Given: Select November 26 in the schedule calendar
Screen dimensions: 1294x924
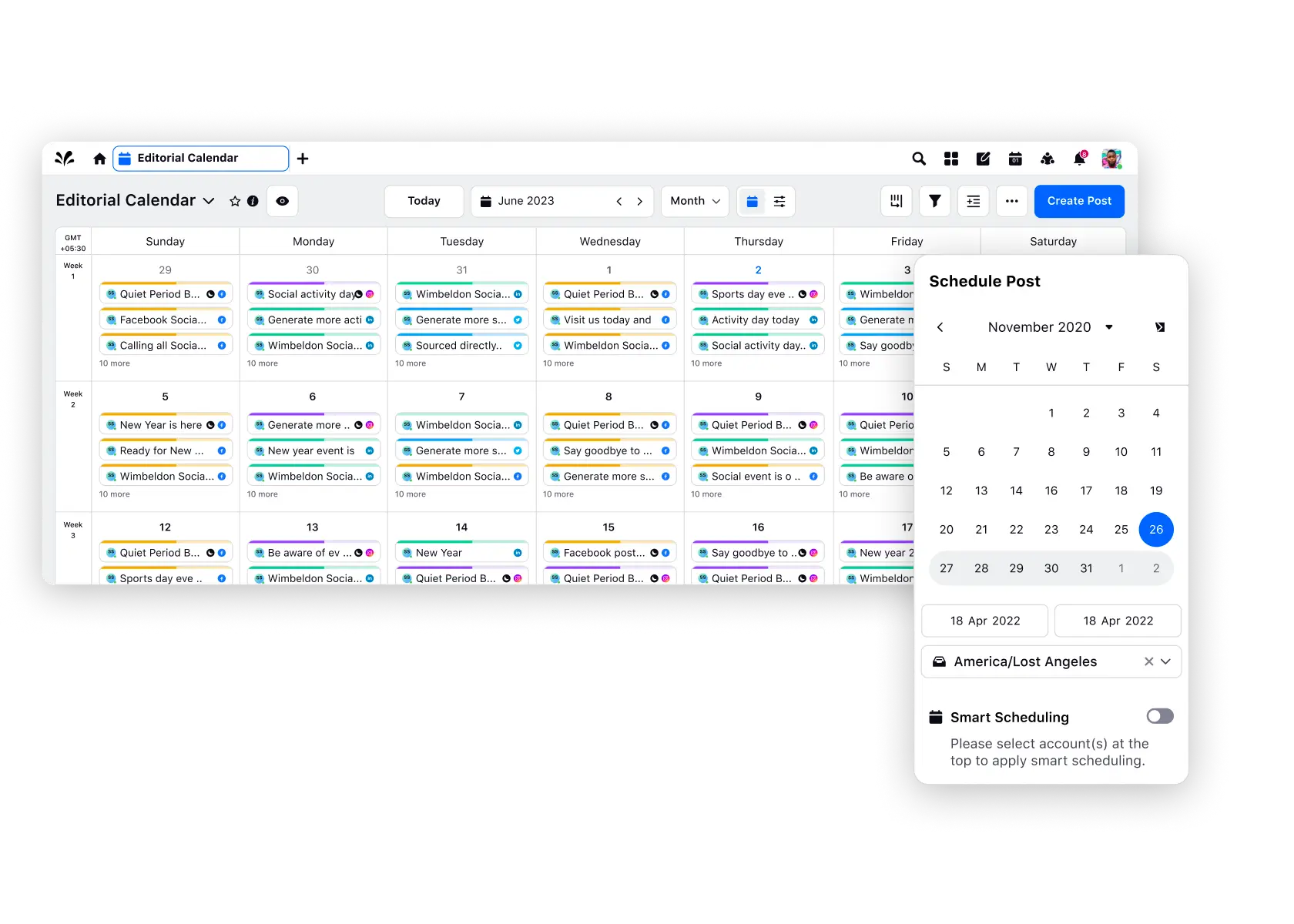Looking at the screenshot, I should [1156, 529].
